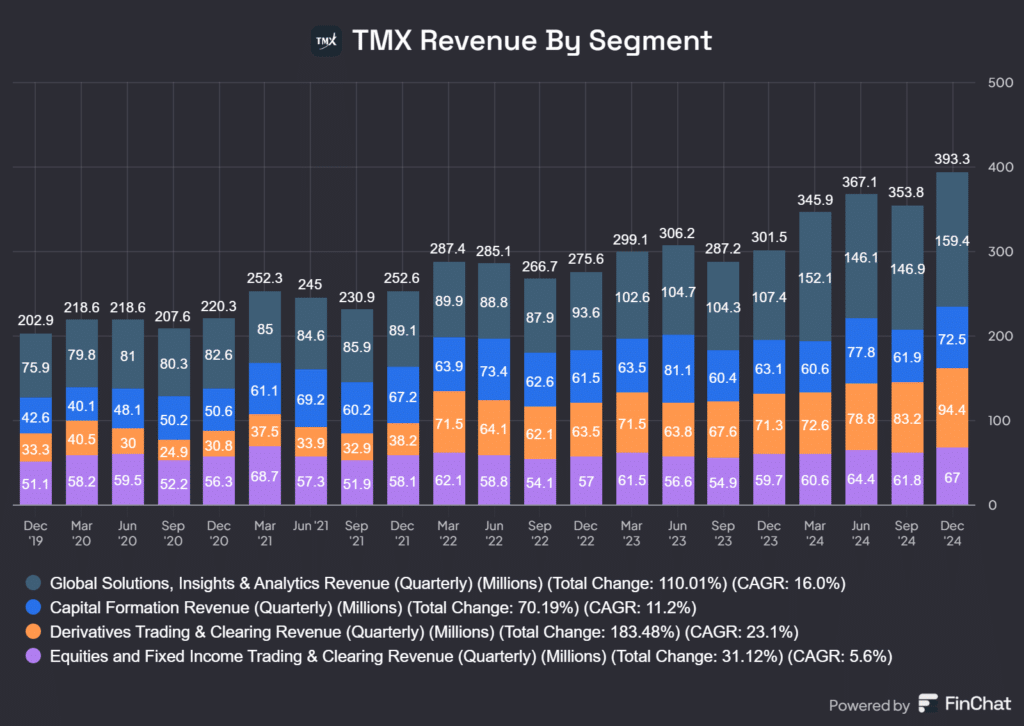Toggle the Equities and Fixed Income legend label
The image size is (1024, 726).
[x=470, y=655]
